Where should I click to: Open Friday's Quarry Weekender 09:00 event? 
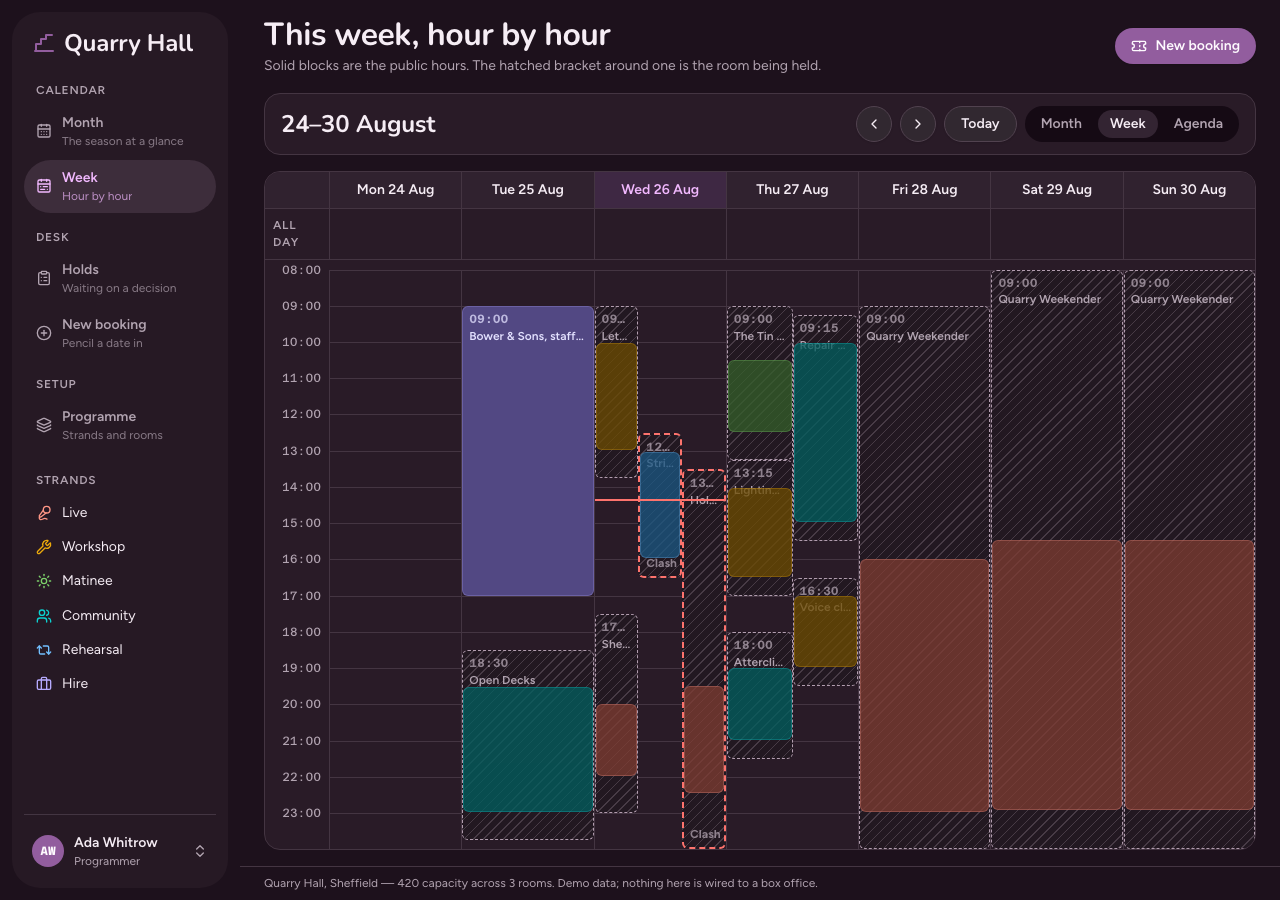pyautogui.click(x=924, y=577)
